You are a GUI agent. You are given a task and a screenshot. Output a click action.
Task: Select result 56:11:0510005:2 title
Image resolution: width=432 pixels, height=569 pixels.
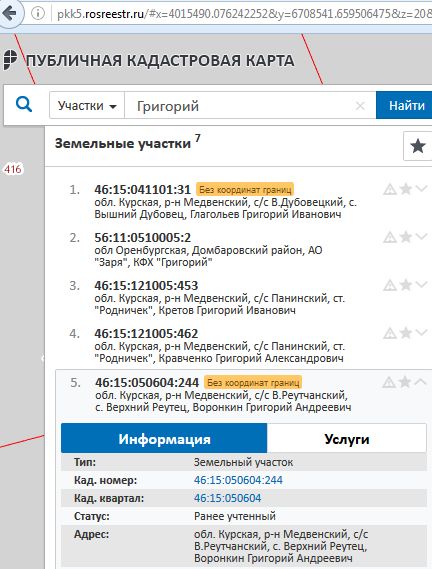[142, 237]
